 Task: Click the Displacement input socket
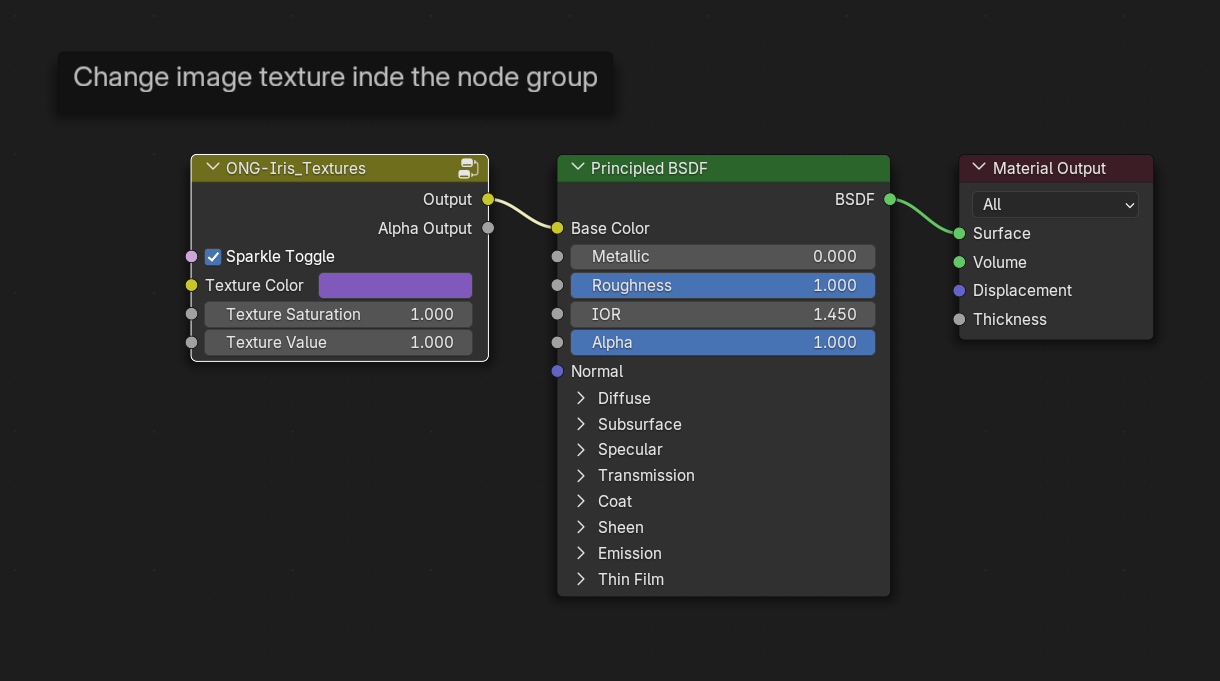click(959, 290)
